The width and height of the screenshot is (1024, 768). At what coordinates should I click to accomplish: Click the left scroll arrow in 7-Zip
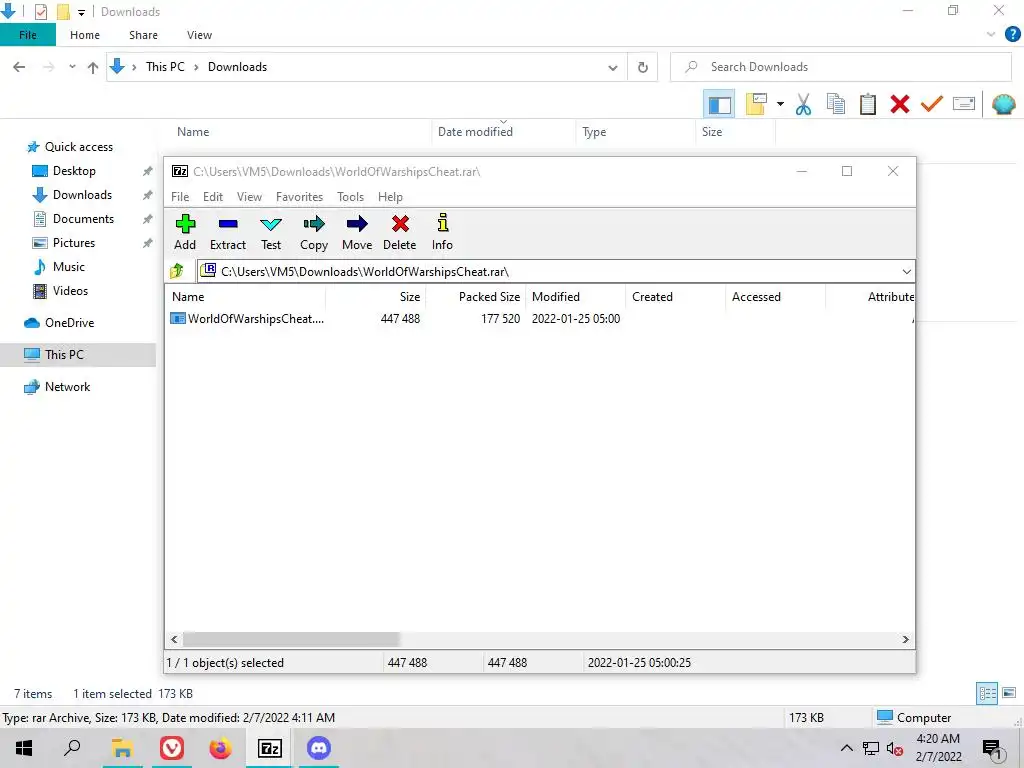pyautogui.click(x=174, y=639)
